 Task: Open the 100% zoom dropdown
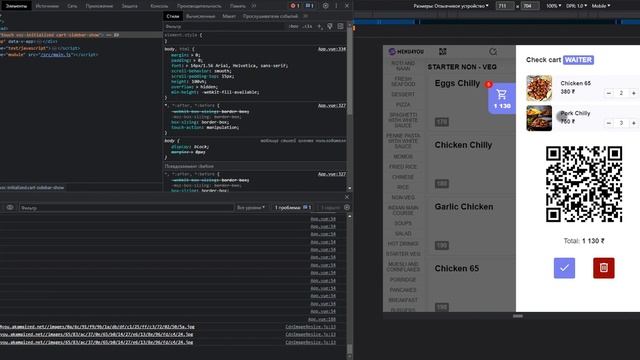553,6
